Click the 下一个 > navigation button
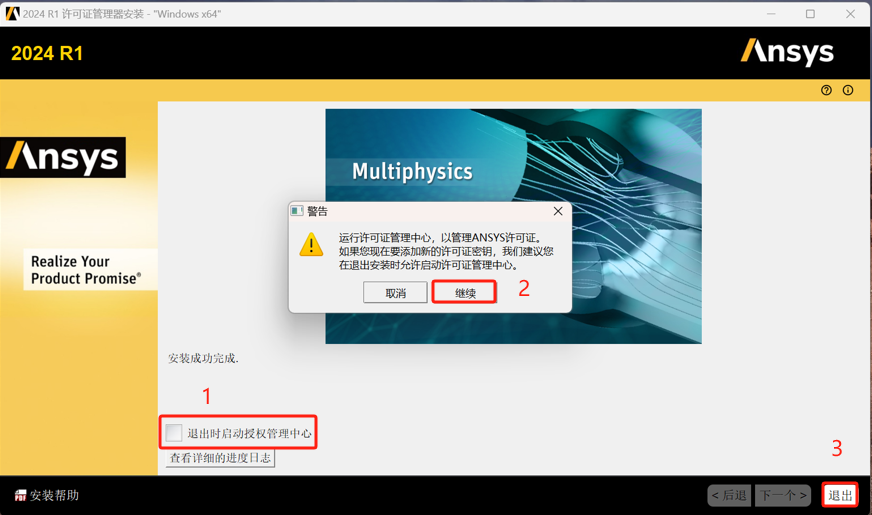 tap(783, 495)
